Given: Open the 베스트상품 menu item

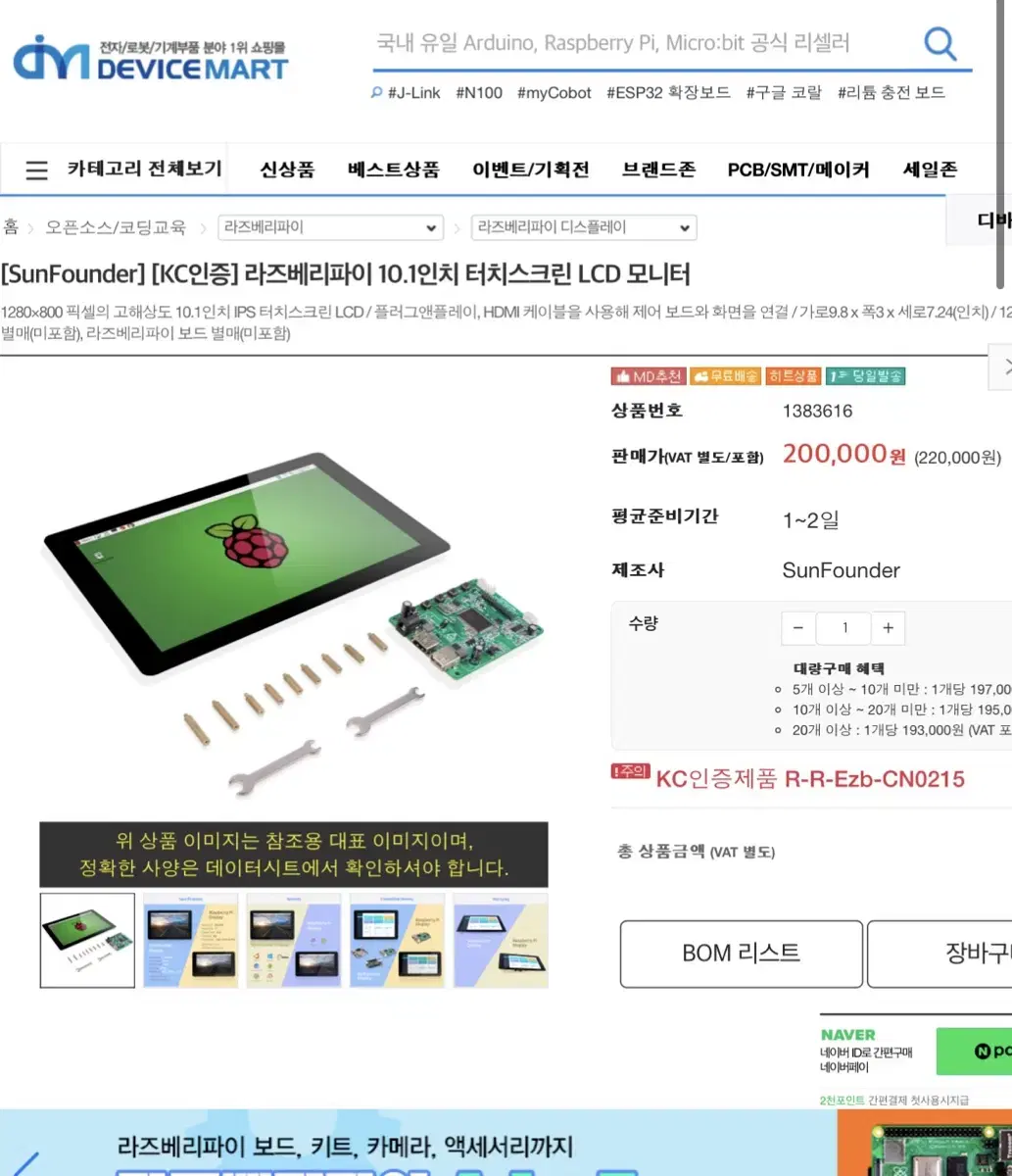Looking at the screenshot, I should pyautogui.click(x=393, y=170).
